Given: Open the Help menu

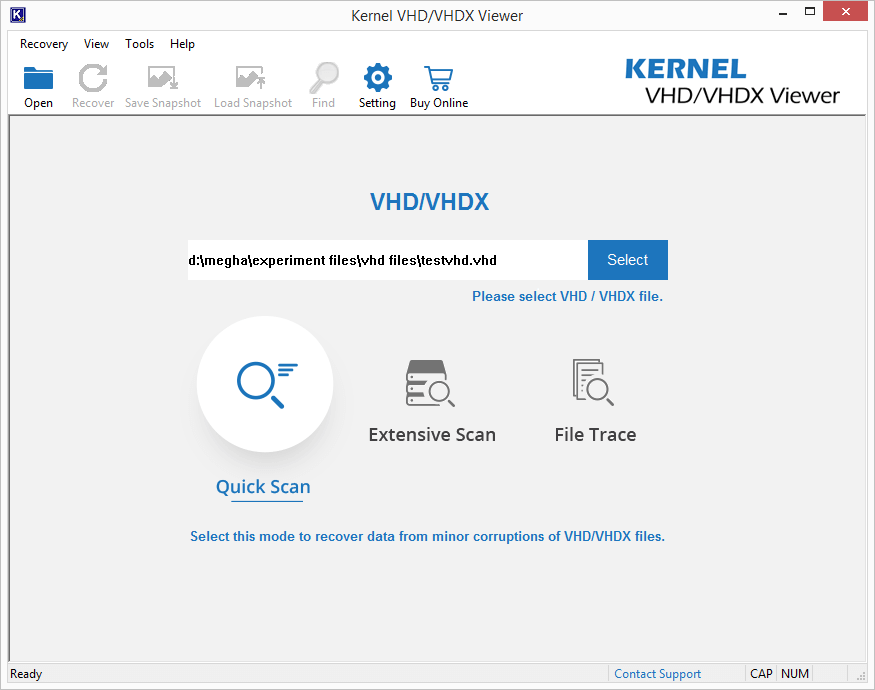Looking at the screenshot, I should point(182,44).
